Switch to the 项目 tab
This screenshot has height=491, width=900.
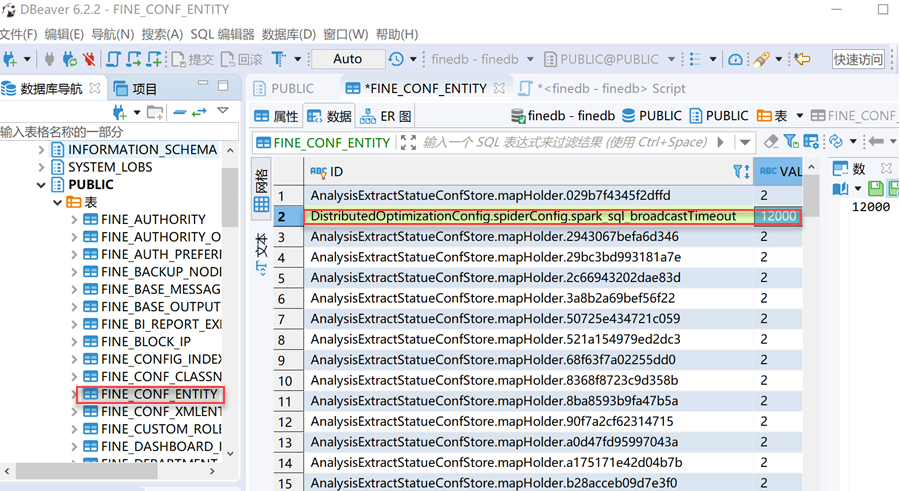pyautogui.click(x=135, y=88)
